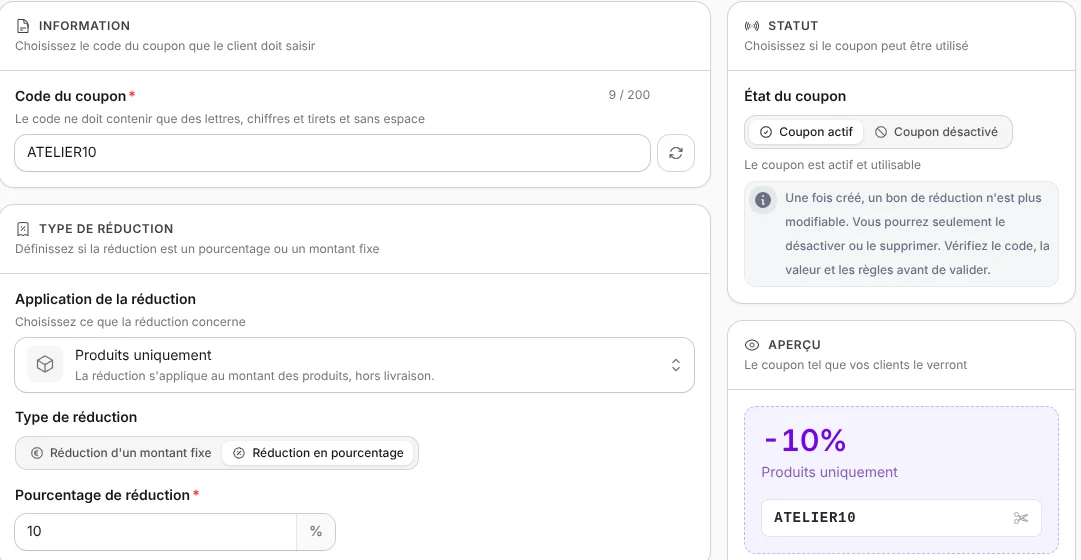
Task: Click the 'Une fois créé' notice text
Action: click(x=917, y=234)
